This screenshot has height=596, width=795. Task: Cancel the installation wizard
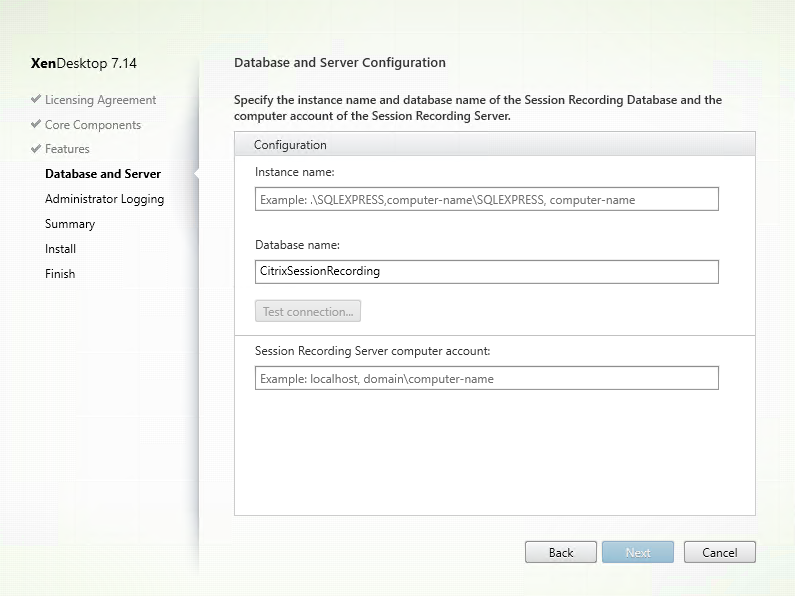click(x=719, y=552)
